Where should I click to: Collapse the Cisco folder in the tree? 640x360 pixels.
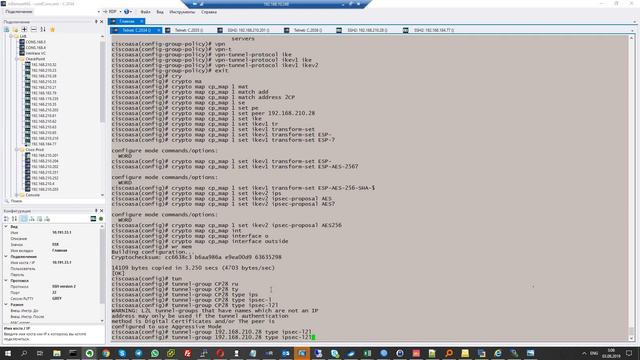[x=17, y=150]
